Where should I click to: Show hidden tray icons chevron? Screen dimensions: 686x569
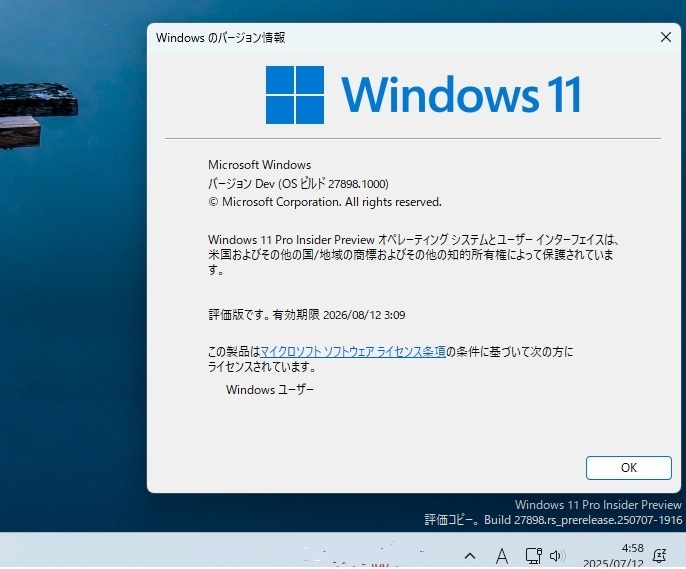(470, 556)
